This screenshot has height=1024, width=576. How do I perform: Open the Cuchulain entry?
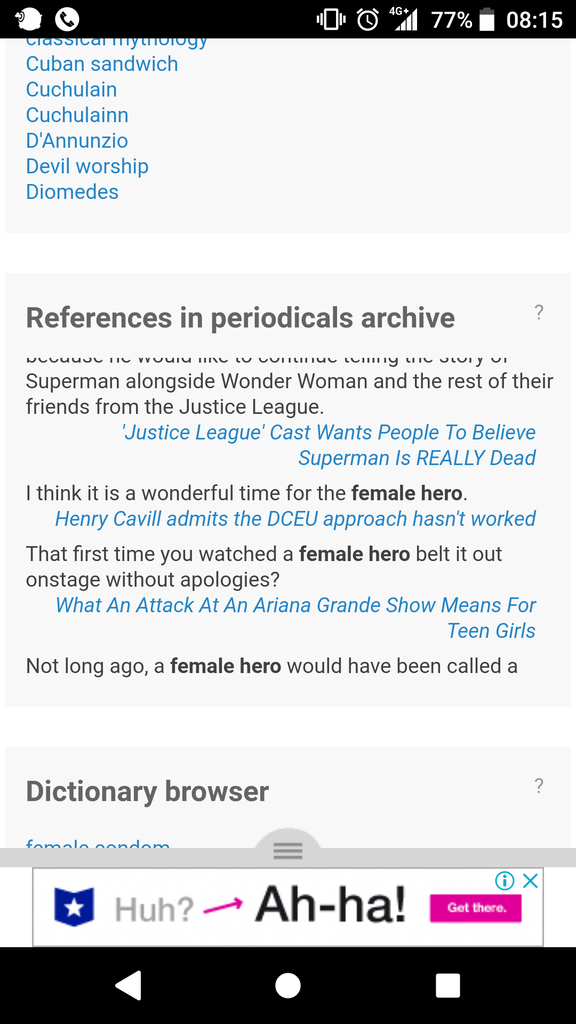point(72,89)
